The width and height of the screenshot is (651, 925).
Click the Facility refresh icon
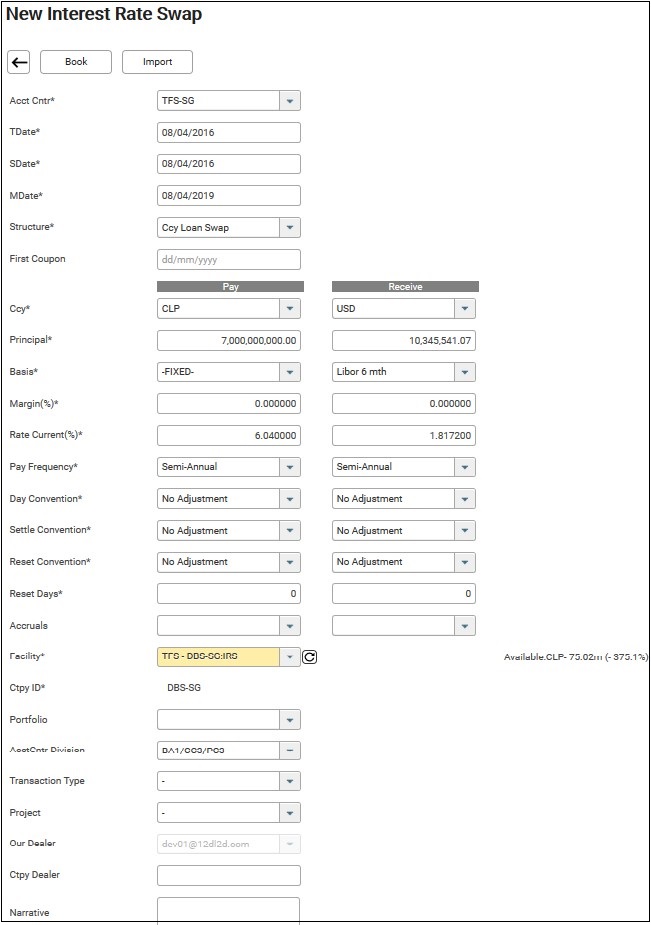[309, 657]
